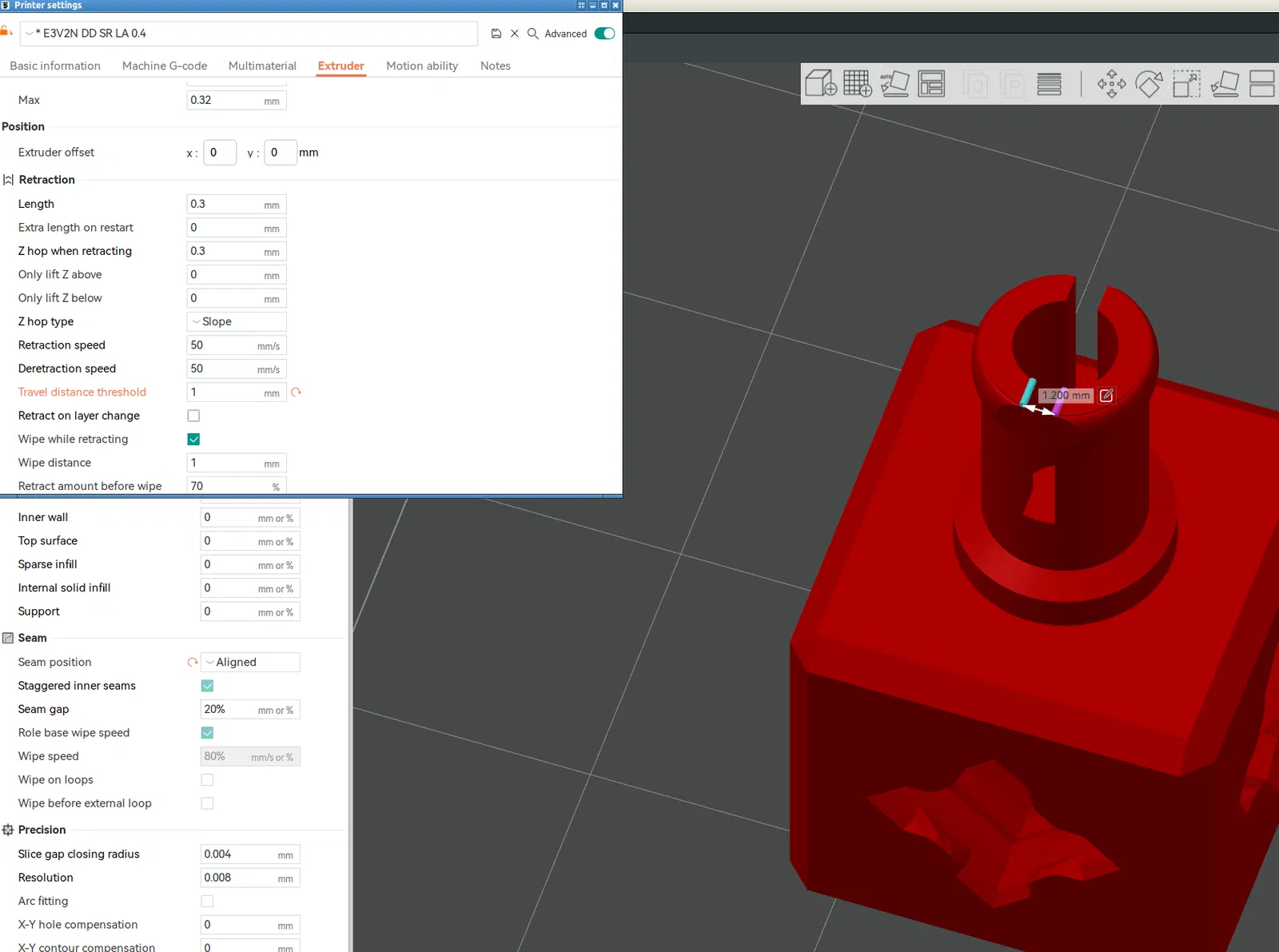
Task: Reset Travel distance threshold with the revert arrow
Action: pyautogui.click(x=297, y=392)
